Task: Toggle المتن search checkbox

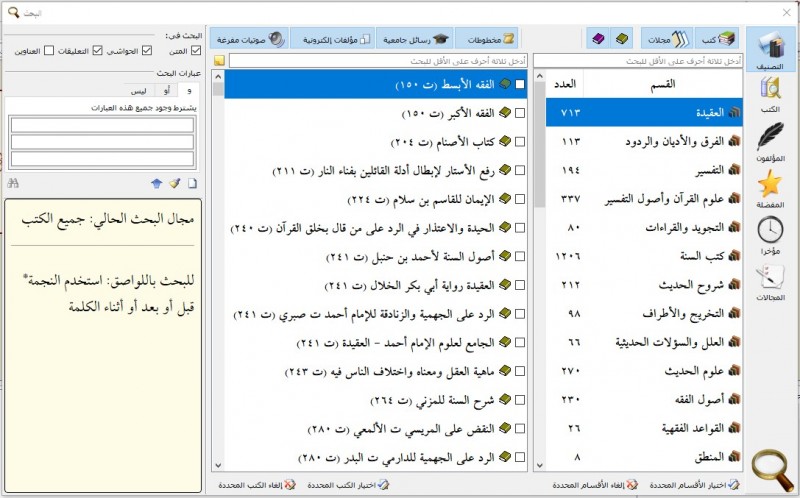Action: pos(196,51)
